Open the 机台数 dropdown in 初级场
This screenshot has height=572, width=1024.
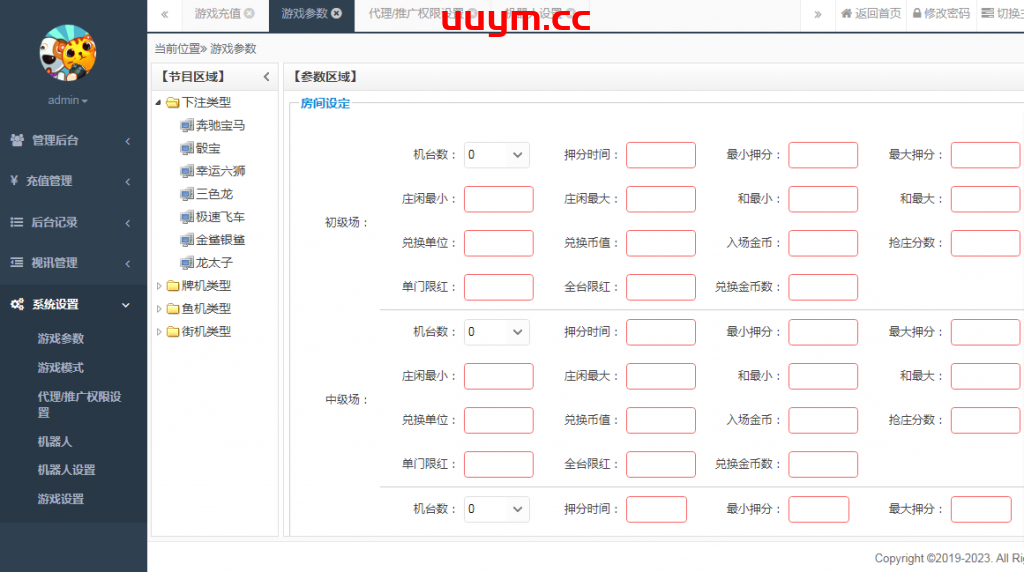coord(496,155)
